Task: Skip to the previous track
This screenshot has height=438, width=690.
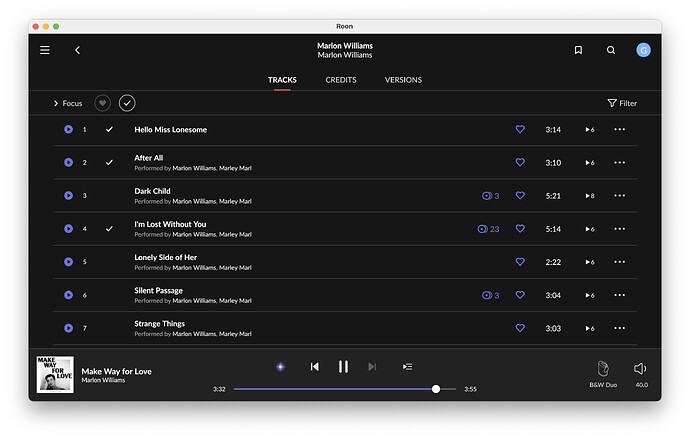Action: point(314,367)
